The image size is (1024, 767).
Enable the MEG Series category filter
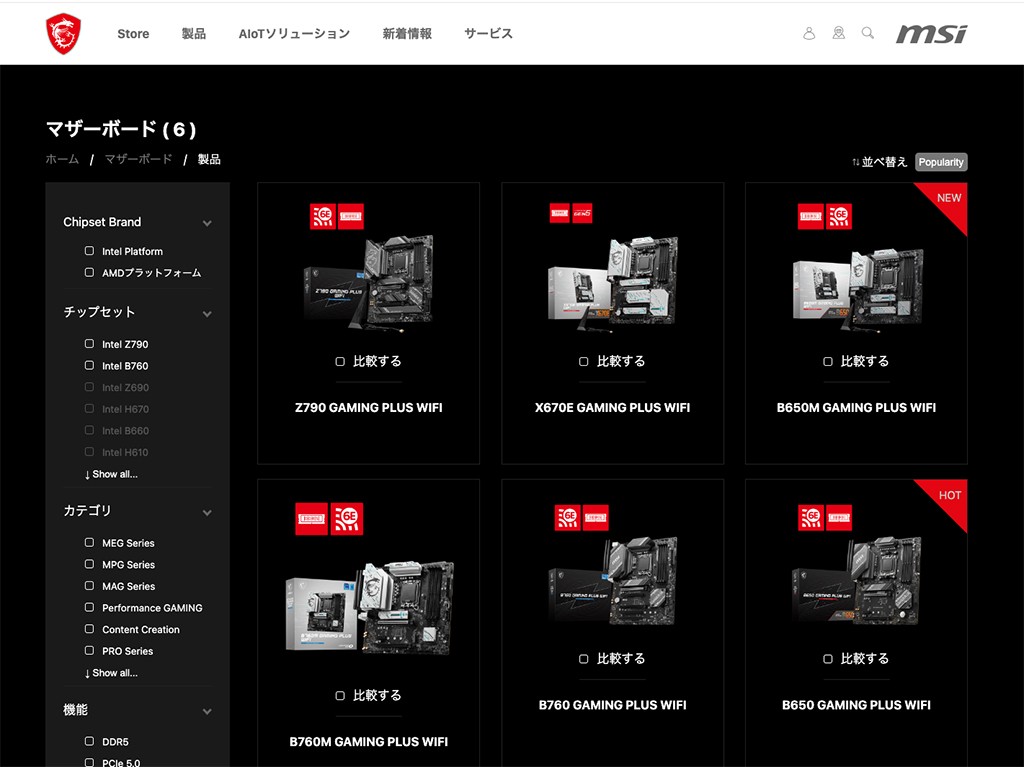[89, 542]
